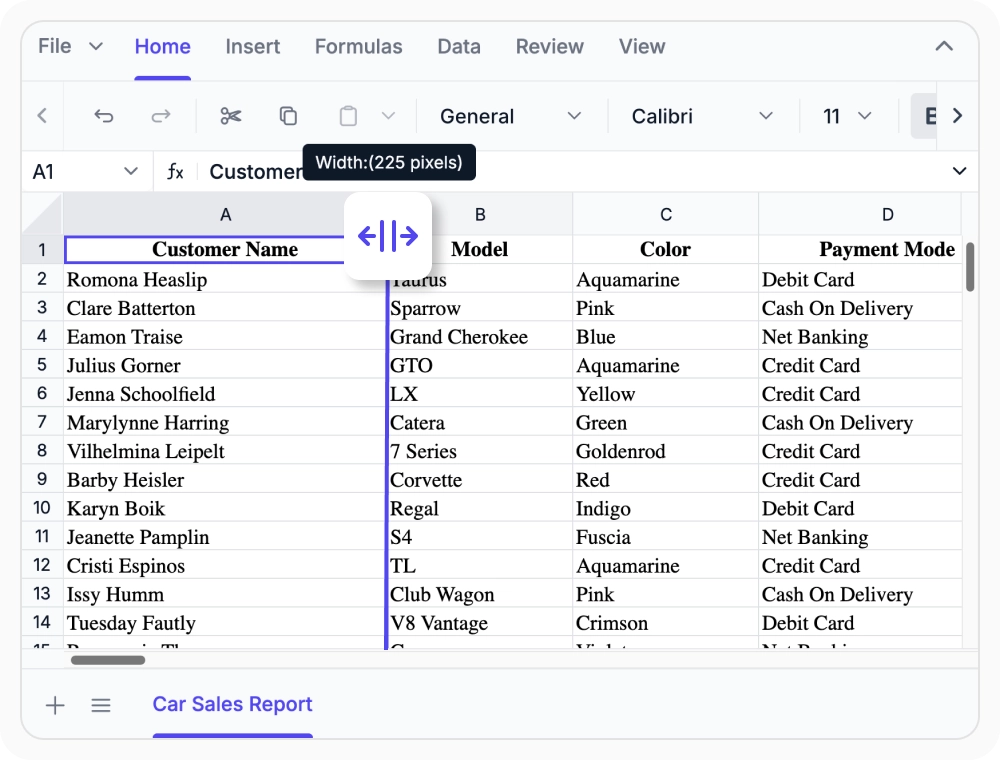1000x760 pixels.
Task: Select Net Banking cell in row 4
Action: (x=860, y=337)
